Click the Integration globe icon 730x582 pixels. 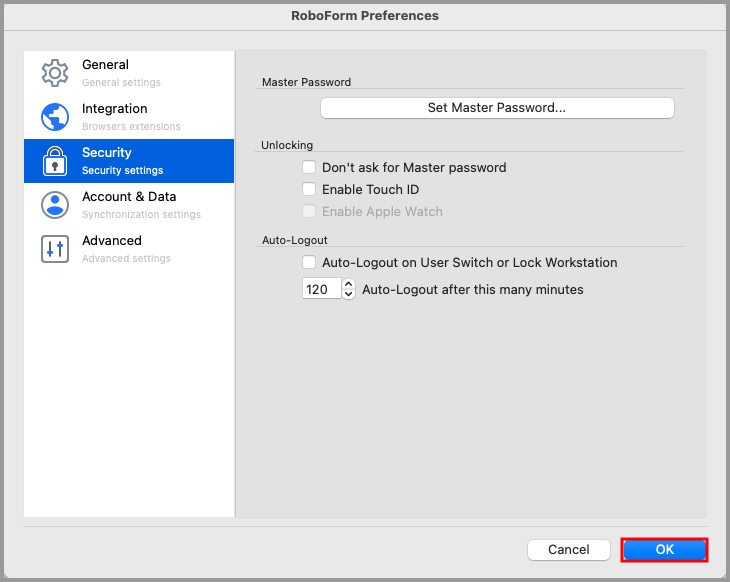tap(55, 117)
